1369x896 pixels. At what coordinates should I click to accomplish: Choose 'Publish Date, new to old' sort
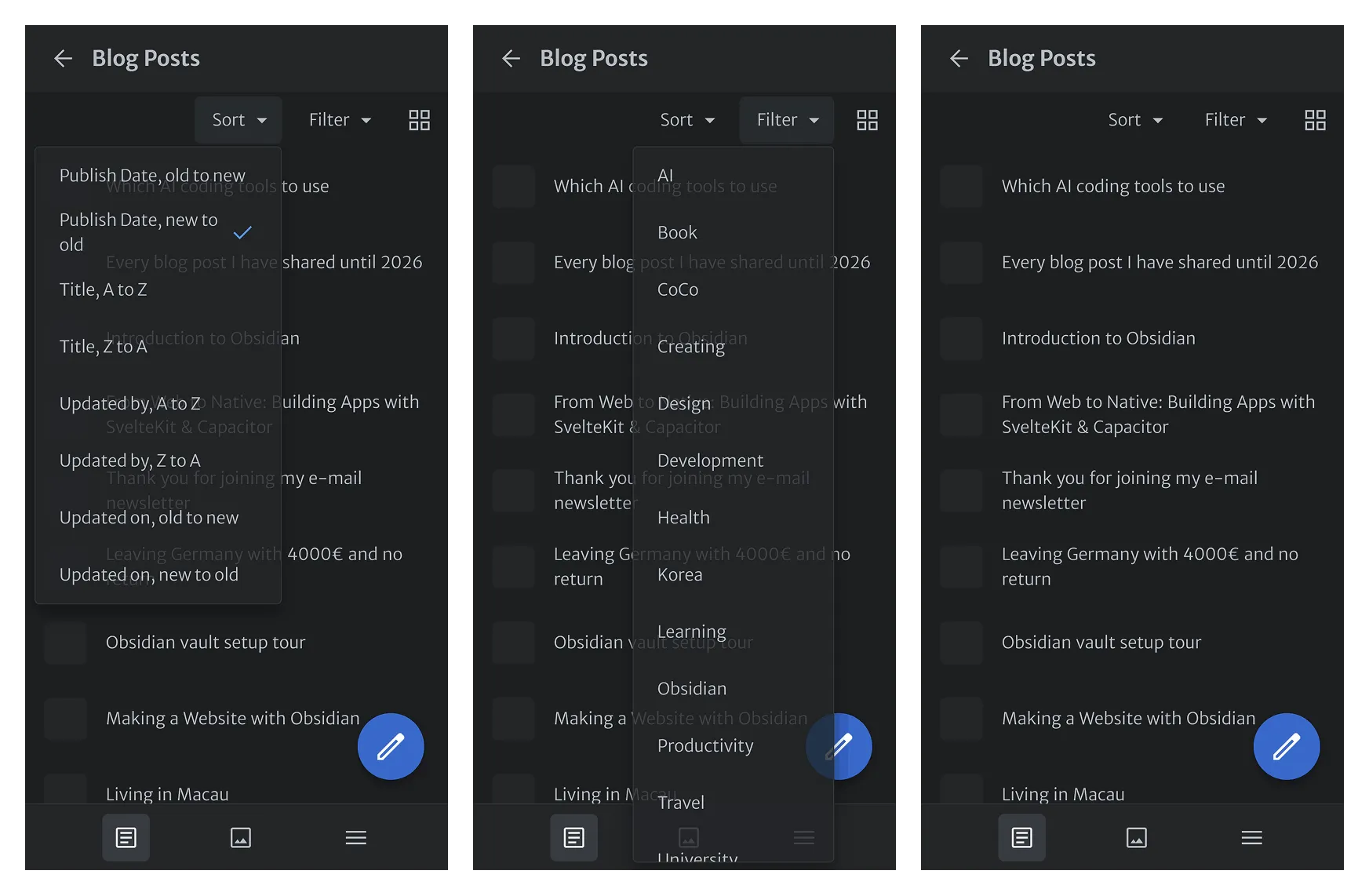point(158,232)
